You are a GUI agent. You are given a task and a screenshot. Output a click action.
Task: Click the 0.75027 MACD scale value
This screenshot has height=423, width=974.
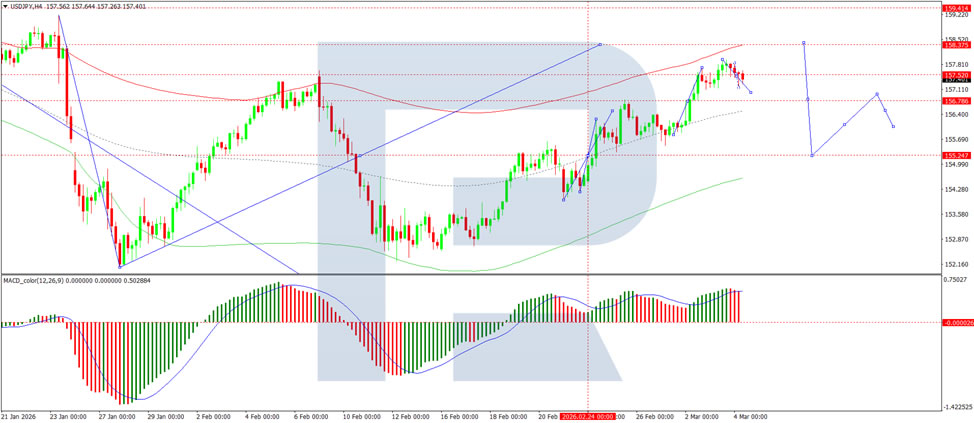click(x=955, y=279)
